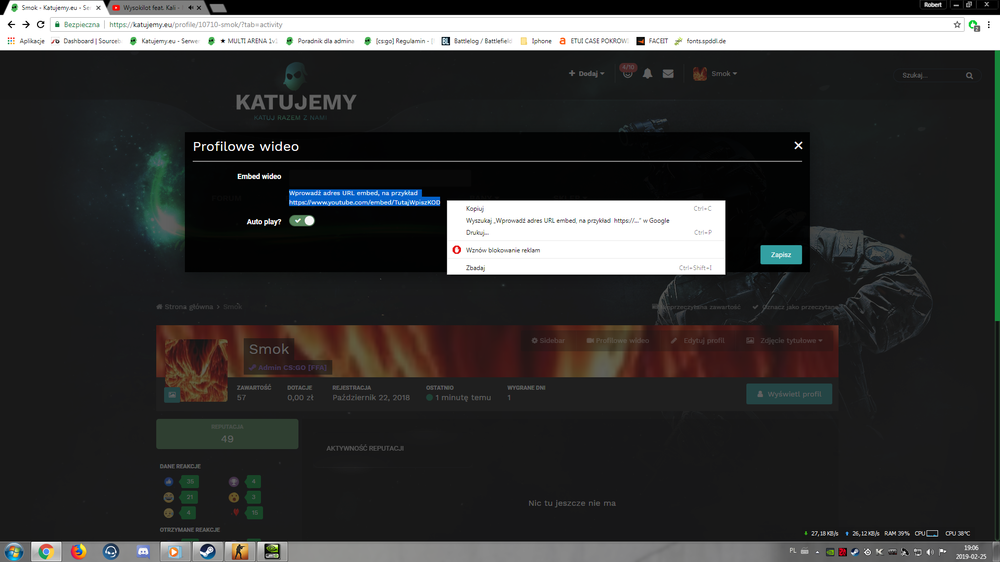Image resolution: width=1000 pixels, height=562 pixels.
Task: Choose Zbadaj from the context menu
Action: [585, 268]
